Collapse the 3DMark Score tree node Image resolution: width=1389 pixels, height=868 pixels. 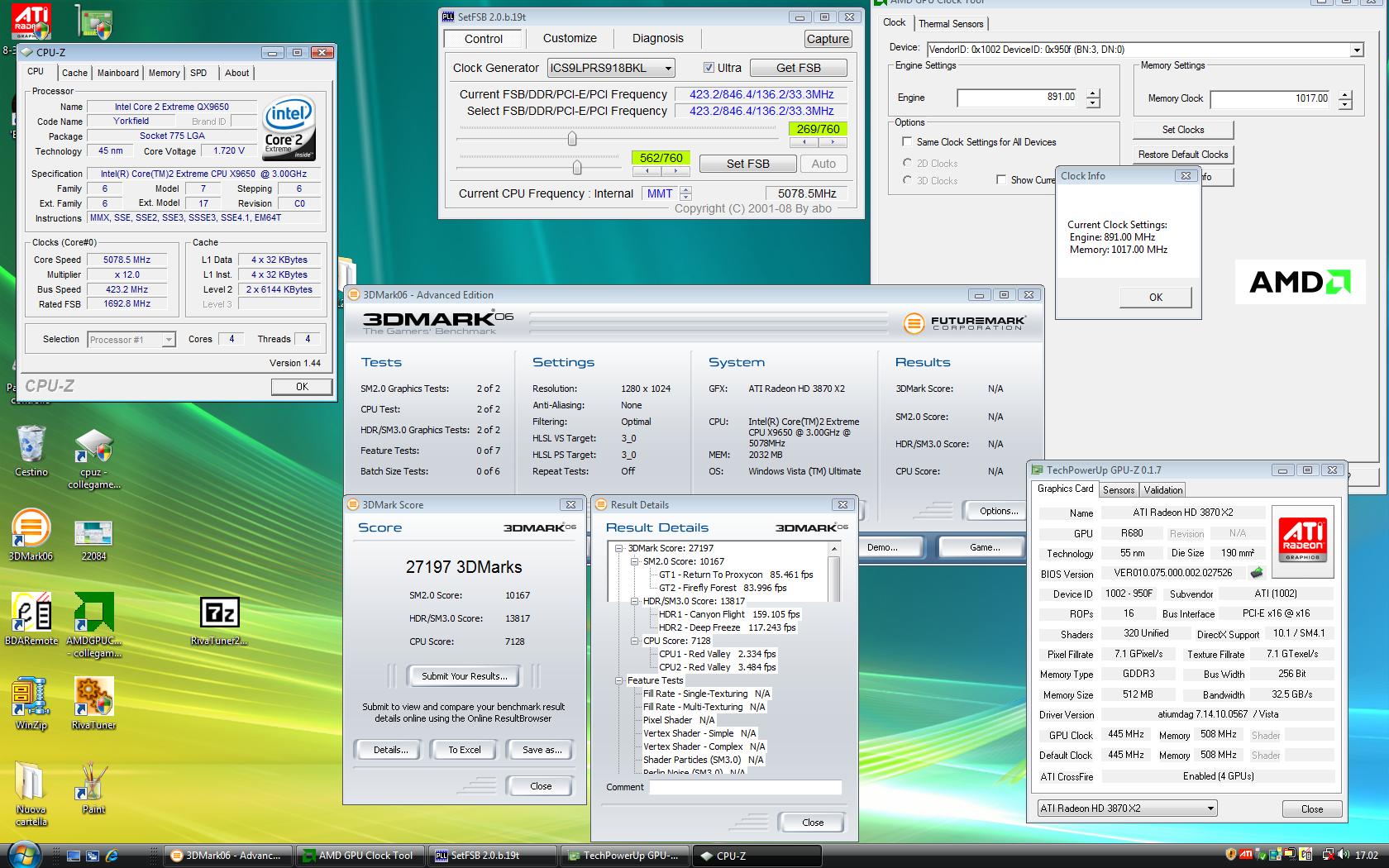(x=618, y=548)
